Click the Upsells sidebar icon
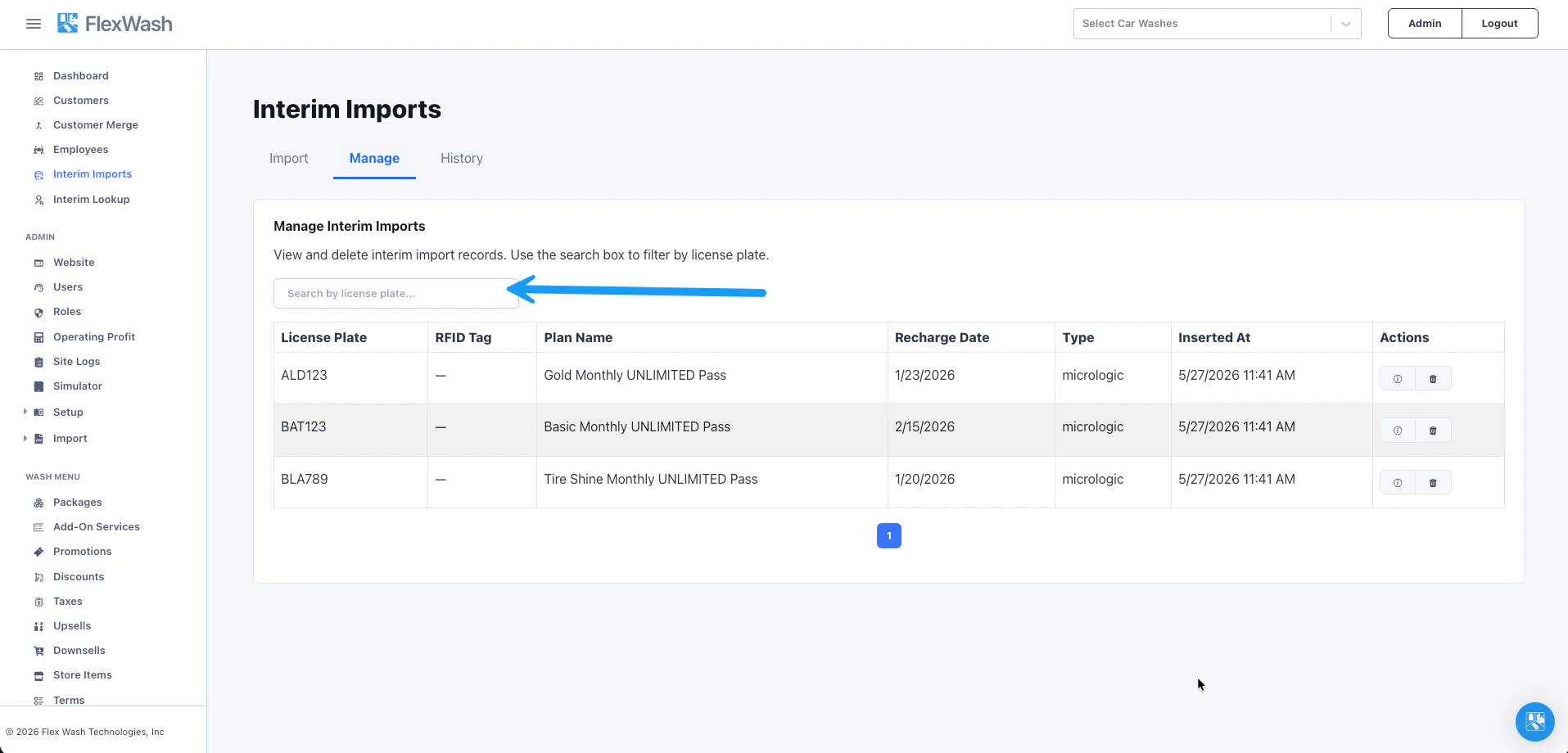The image size is (1568, 753). coord(38,626)
